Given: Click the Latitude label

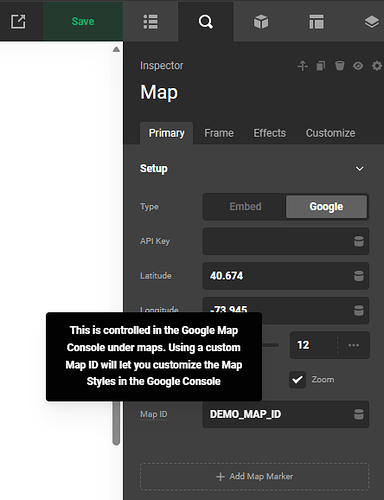Looking at the screenshot, I should 156,276.
